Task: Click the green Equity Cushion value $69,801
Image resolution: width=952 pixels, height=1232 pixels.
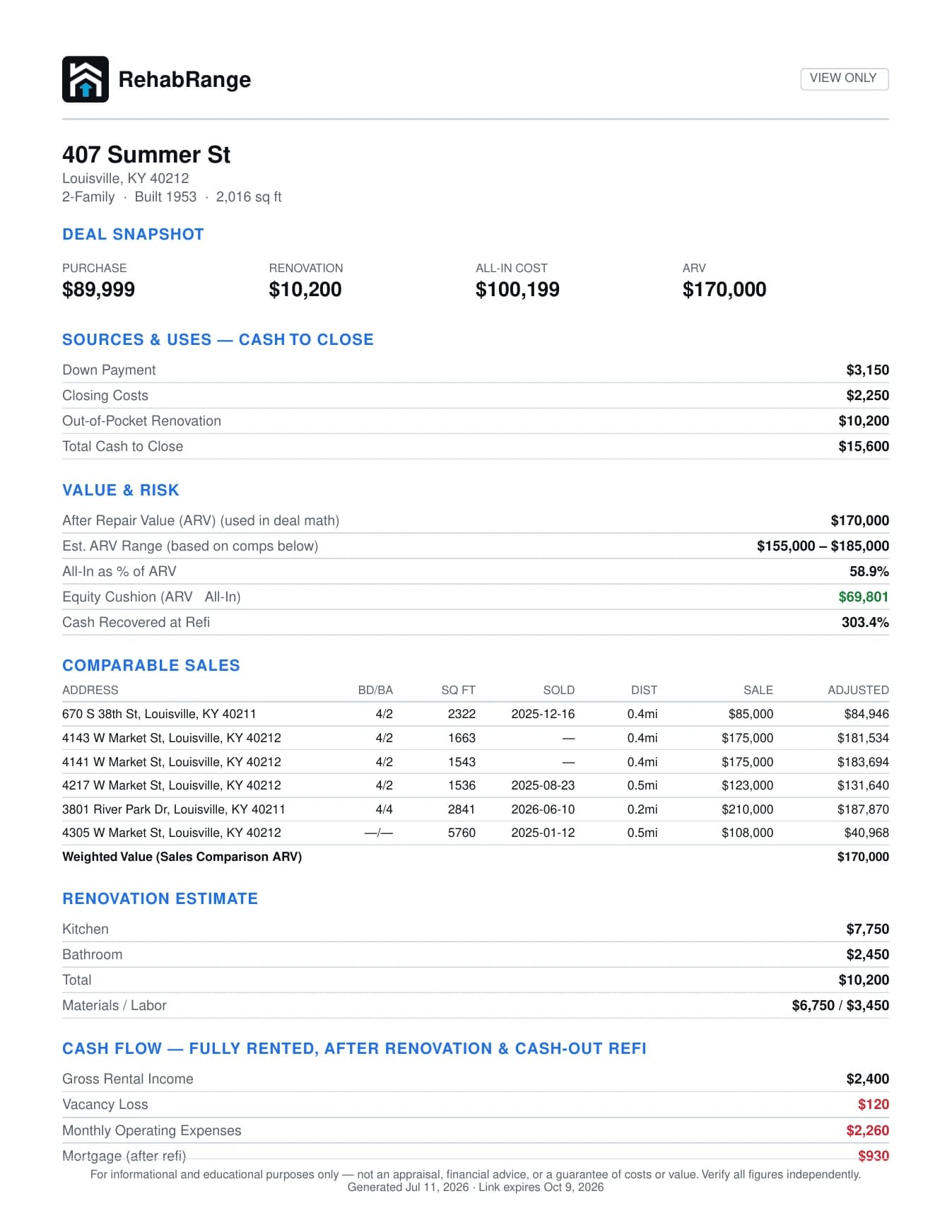Action: pyautogui.click(x=864, y=597)
